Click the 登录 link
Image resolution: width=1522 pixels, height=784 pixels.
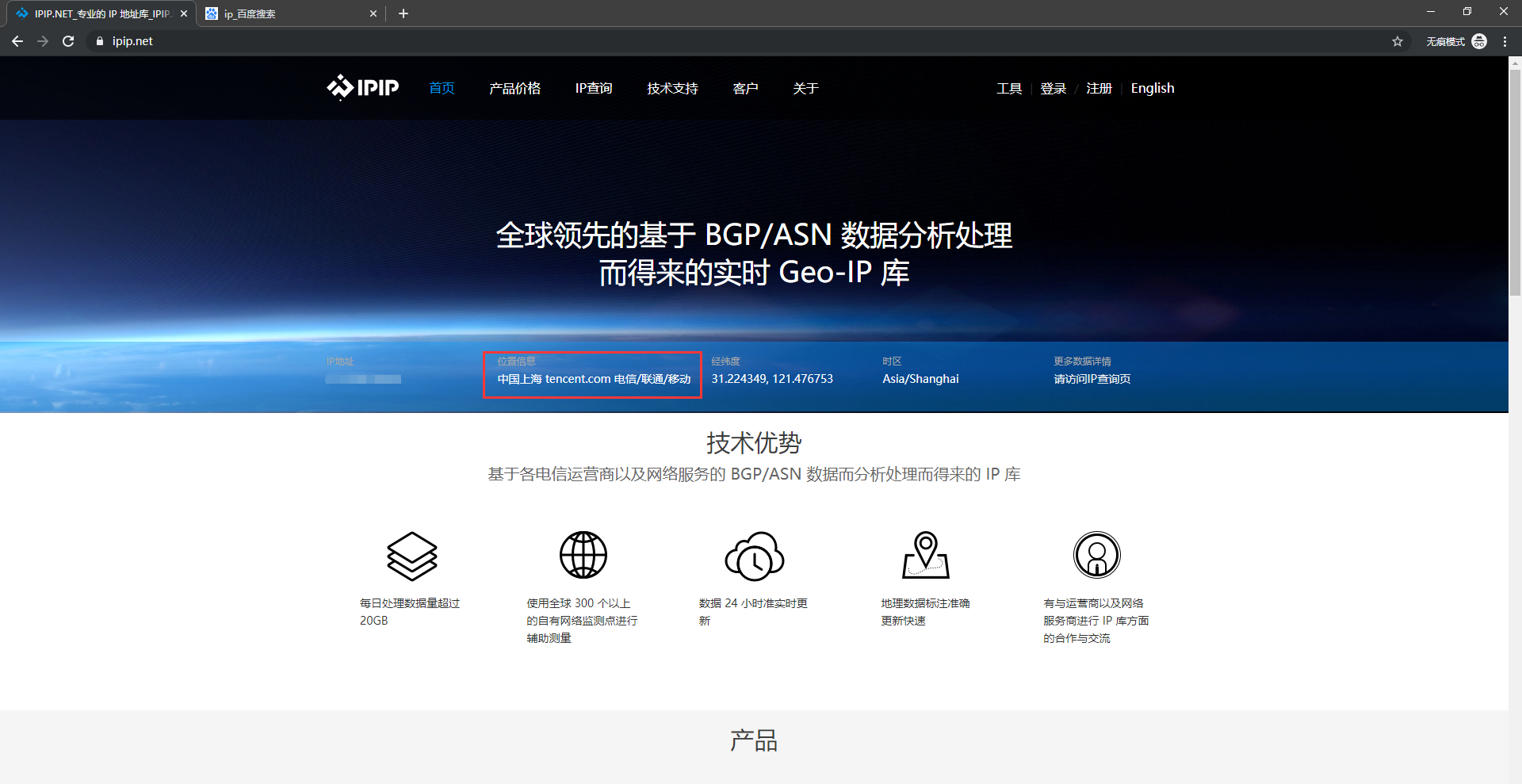[x=1053, y=88]
